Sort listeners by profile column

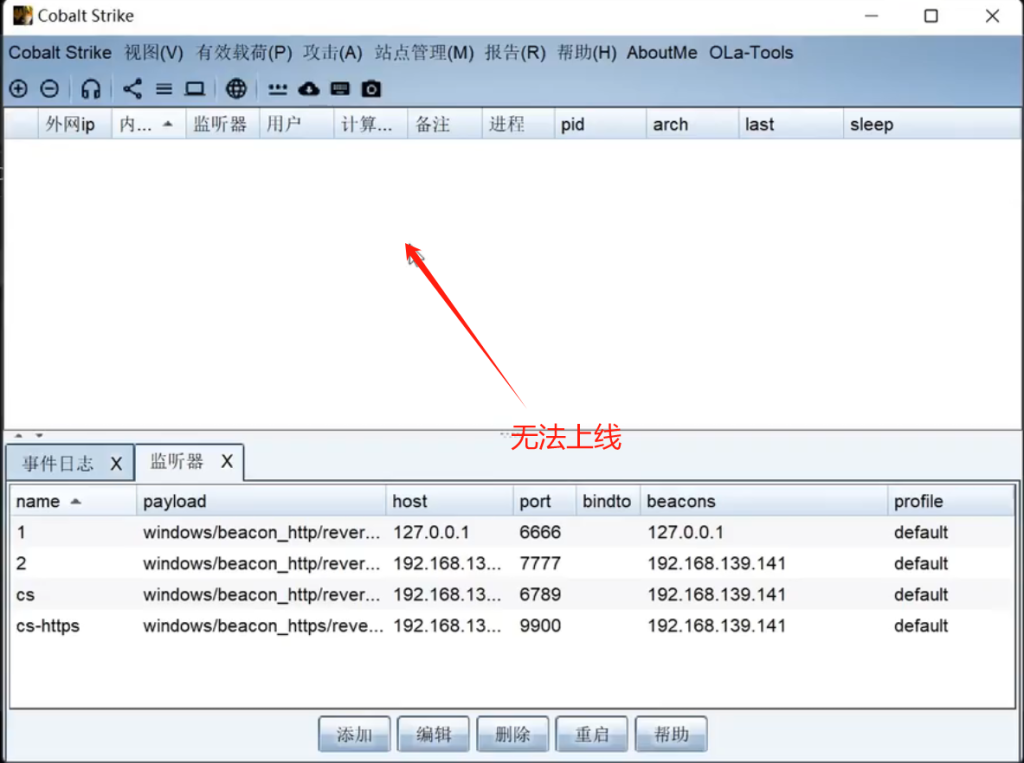point(951,501)
